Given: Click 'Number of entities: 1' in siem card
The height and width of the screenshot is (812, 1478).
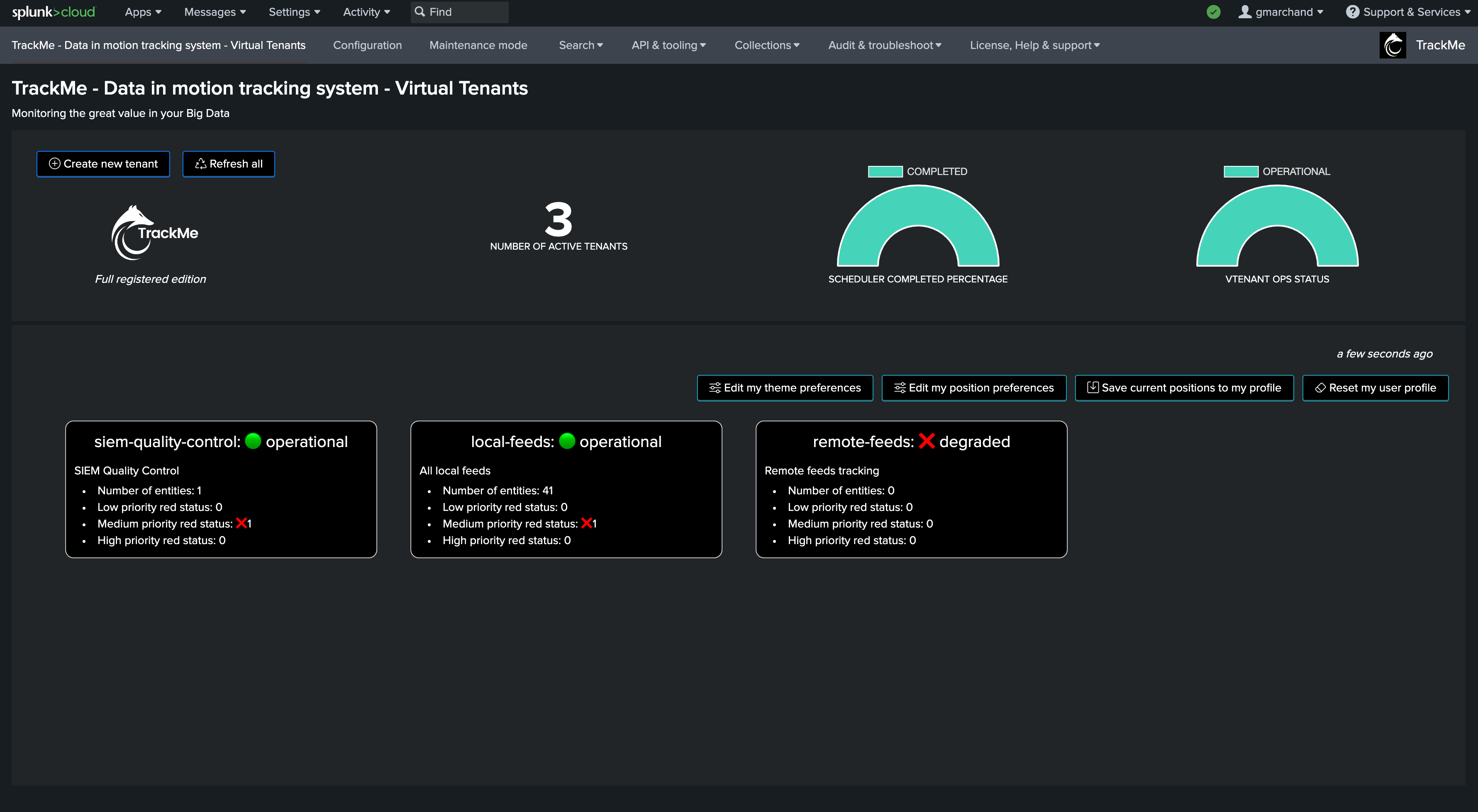Looking at the screenshot, I should pyautogui.click(x=149, y=490).
